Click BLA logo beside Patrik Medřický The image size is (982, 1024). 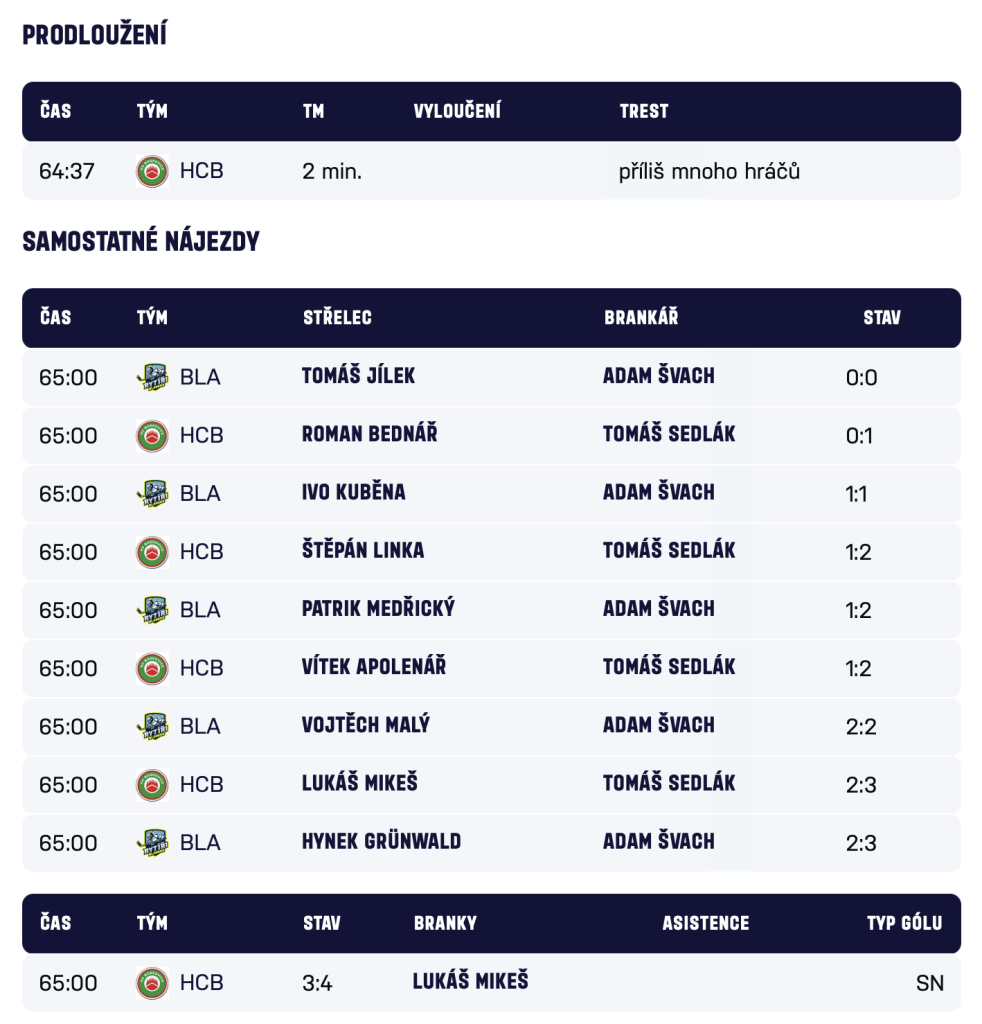[x=152, y=609]
